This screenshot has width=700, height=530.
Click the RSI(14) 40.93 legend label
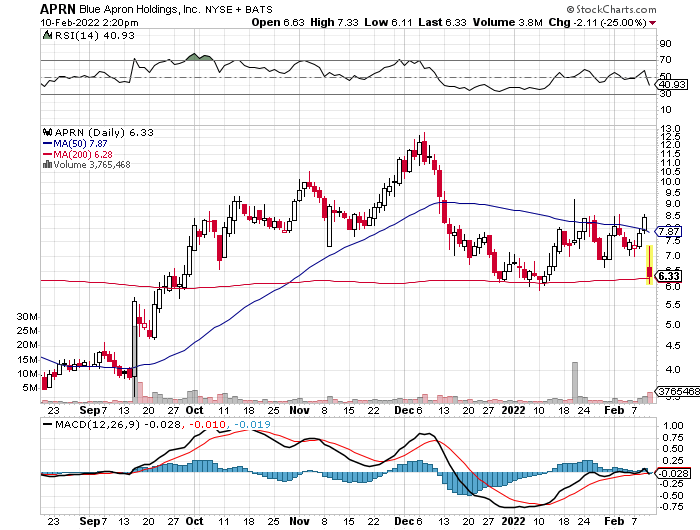tap(95, 35)
